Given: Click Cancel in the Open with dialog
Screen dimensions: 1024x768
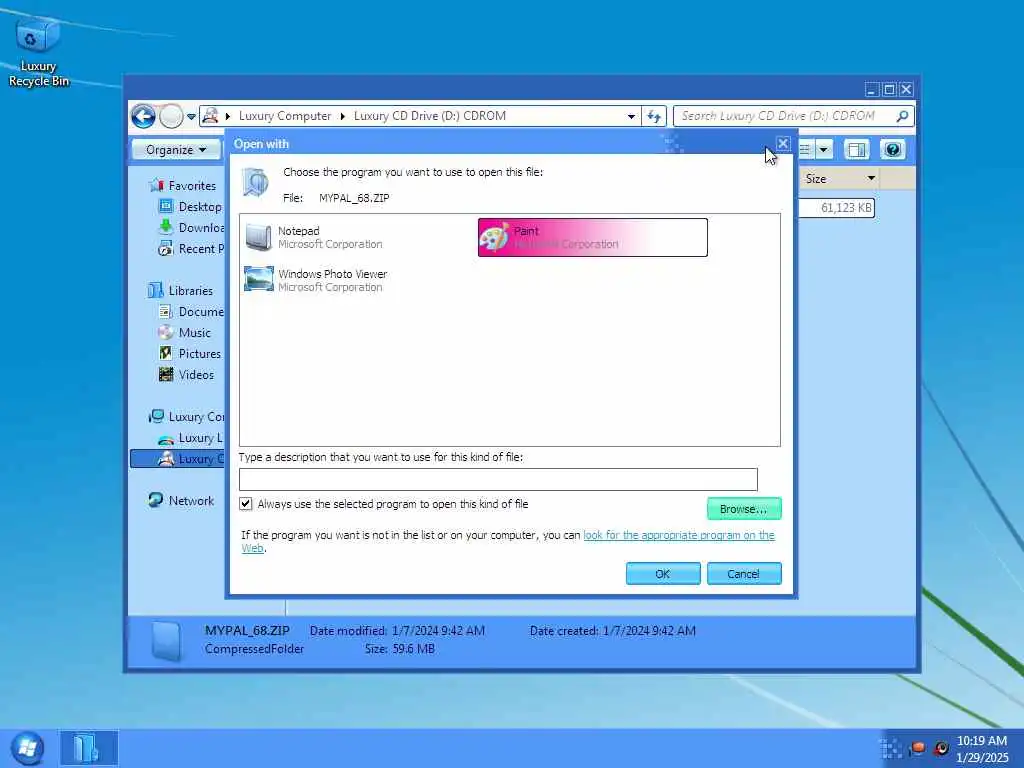Looking at the screenshot, I should point(744,573).
